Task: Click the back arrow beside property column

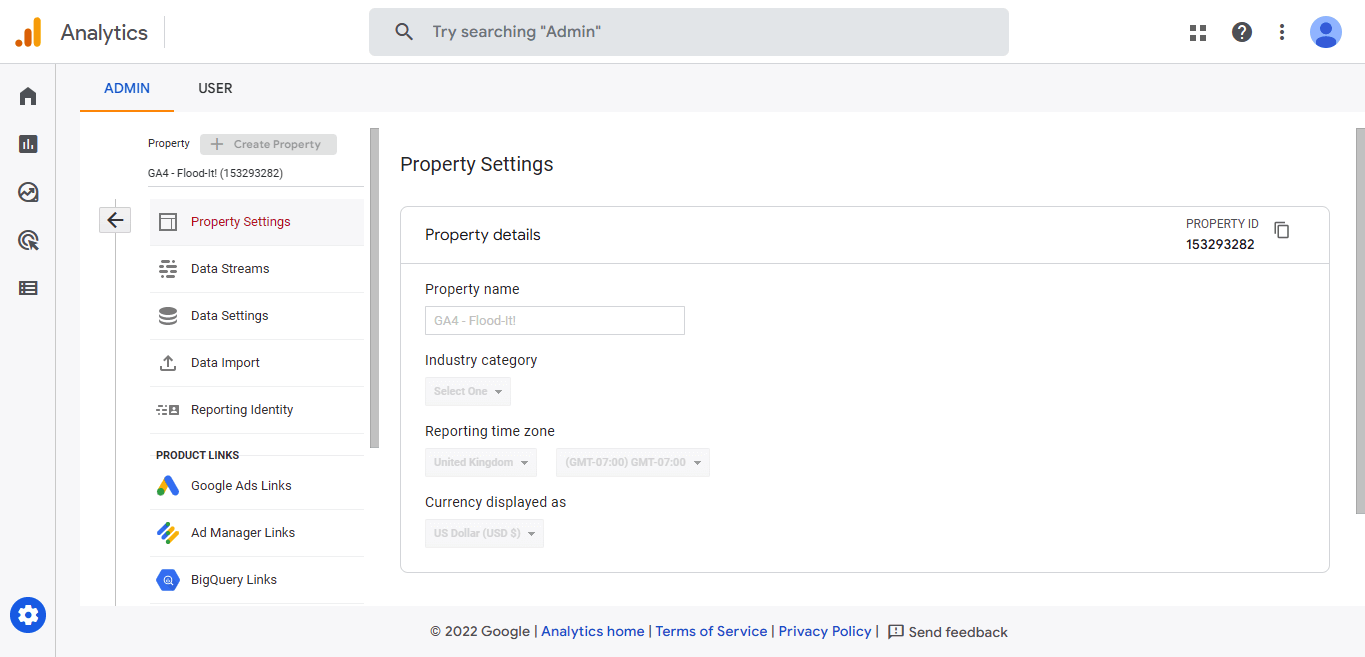Action: click(115, 220)
